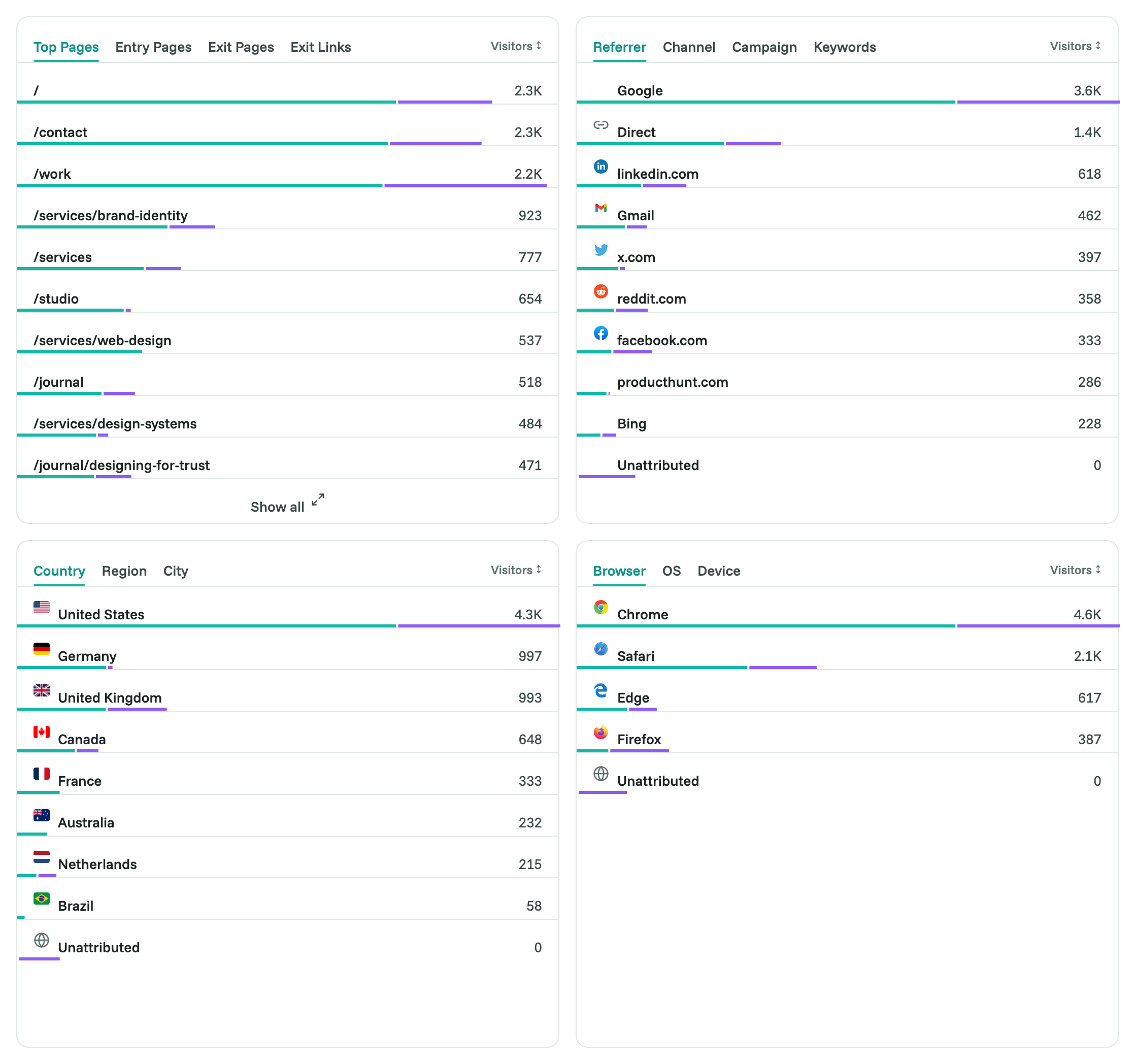
Task: Sort Country panel by Visitors
Action: (516, 570)
